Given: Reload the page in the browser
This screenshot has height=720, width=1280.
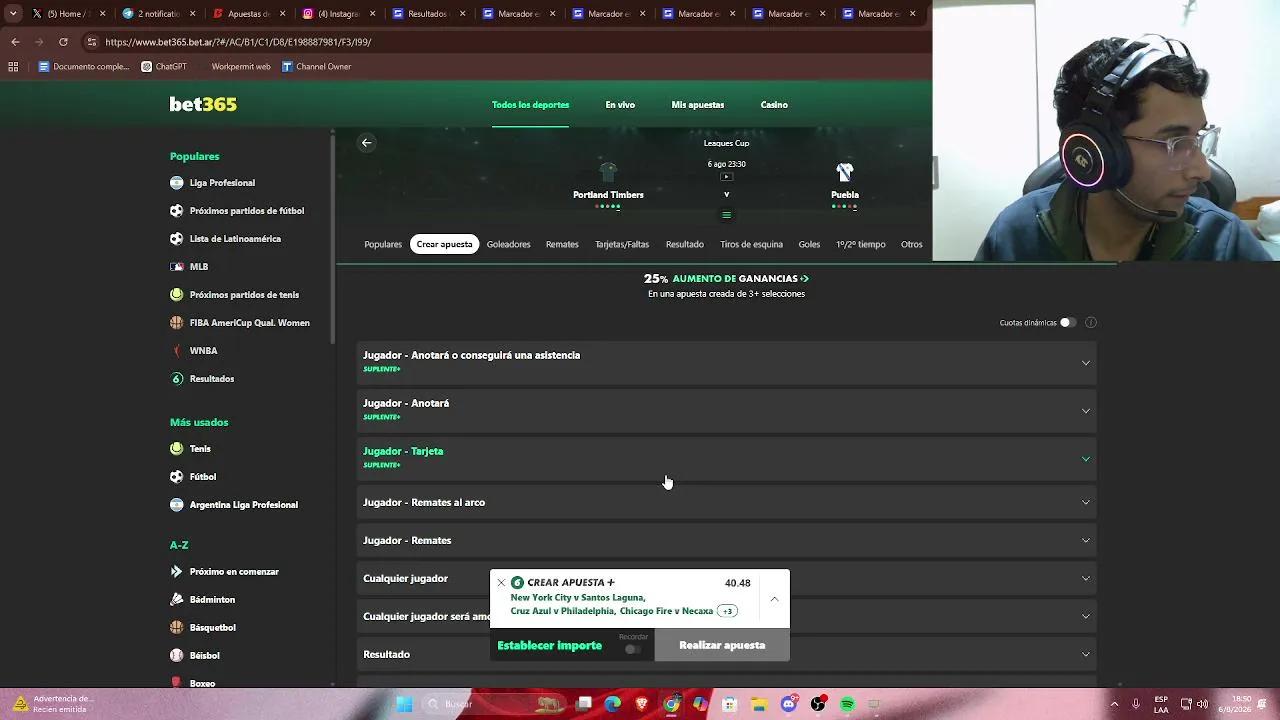Looking at the screenshot, I should 63,42.
